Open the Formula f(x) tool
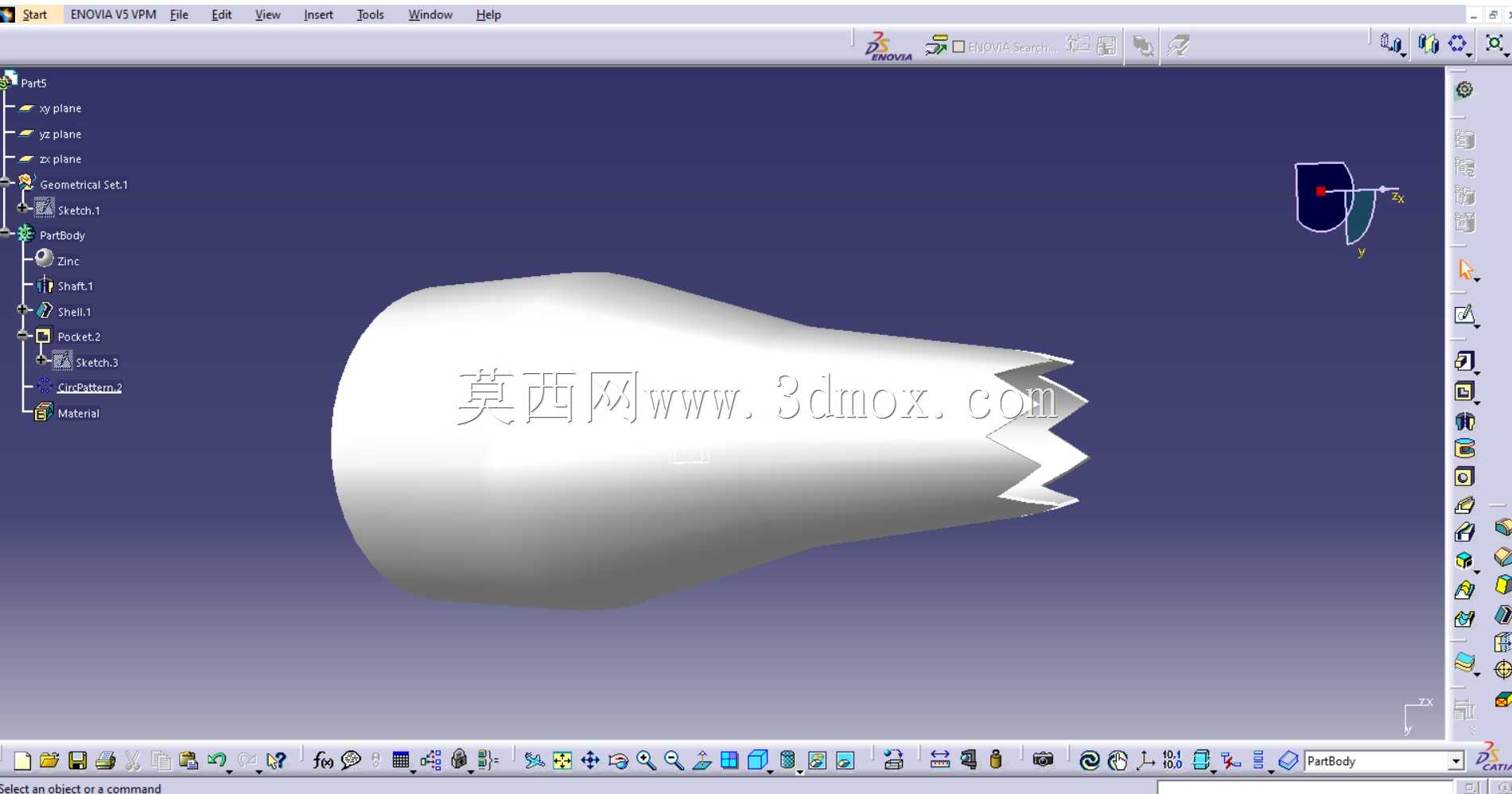Image resolution: width=1512 pixels, height=794 pixels. pos(323,761)
